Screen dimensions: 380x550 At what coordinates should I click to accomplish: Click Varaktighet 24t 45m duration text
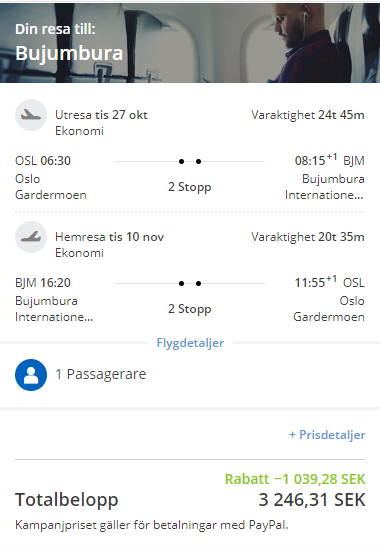pos(308,115)
